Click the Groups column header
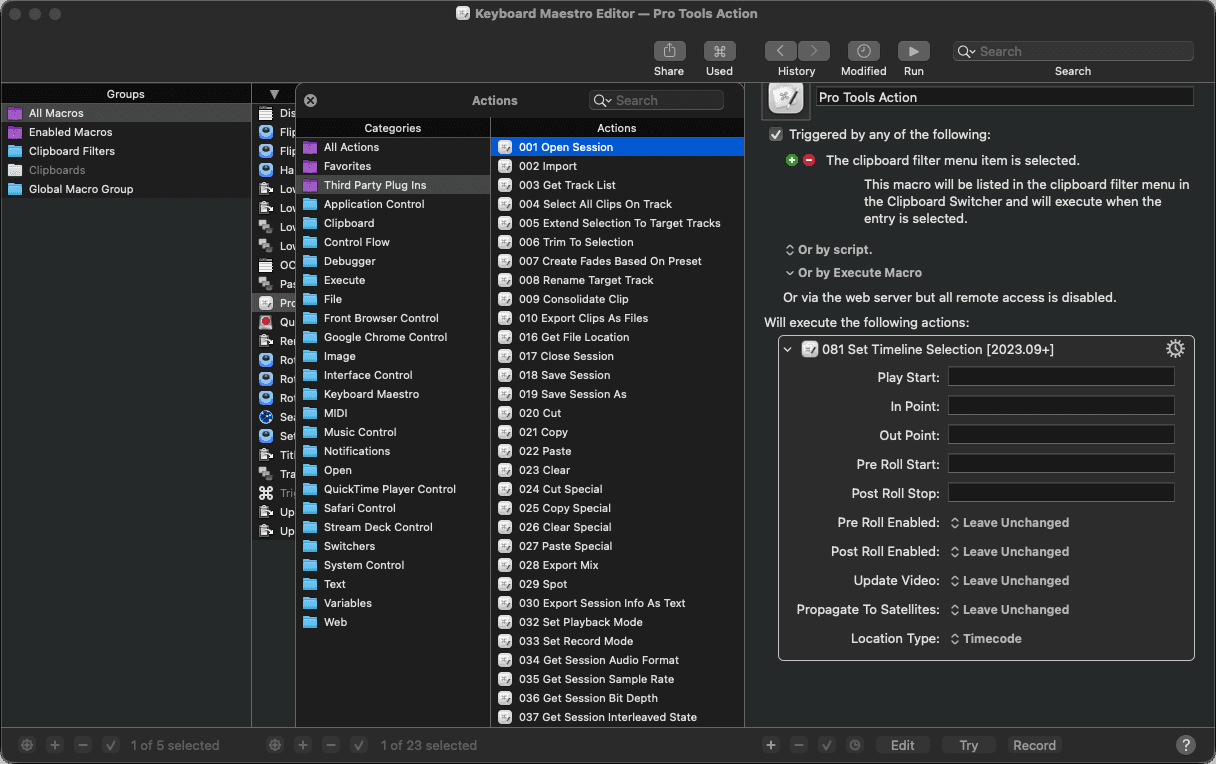Screen dimensions: 1216x764 pyautogui.click(x=125, y=94)
